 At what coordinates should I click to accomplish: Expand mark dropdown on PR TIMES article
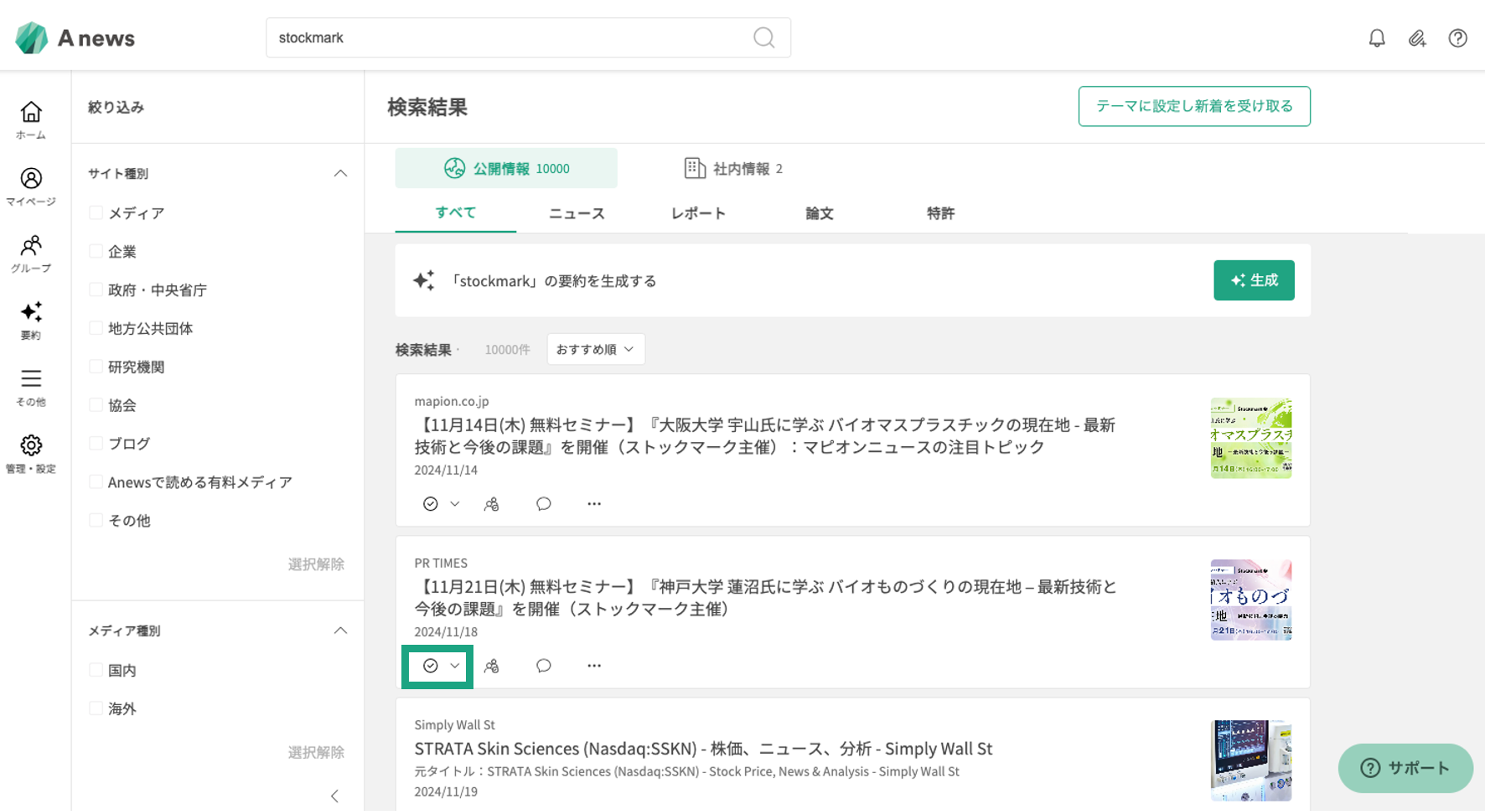tap(455, 666)
